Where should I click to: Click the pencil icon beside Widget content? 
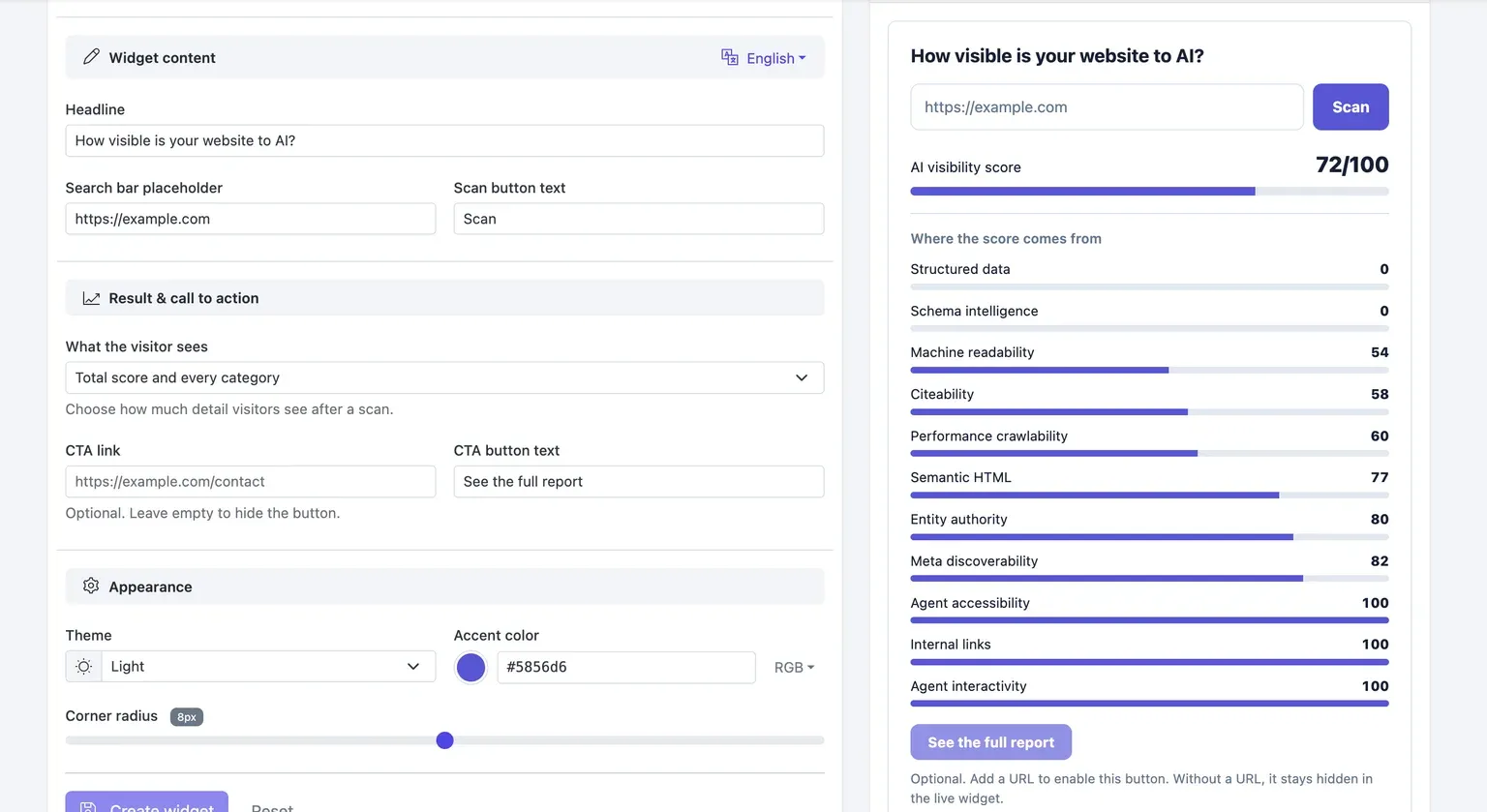click(91, 57)
